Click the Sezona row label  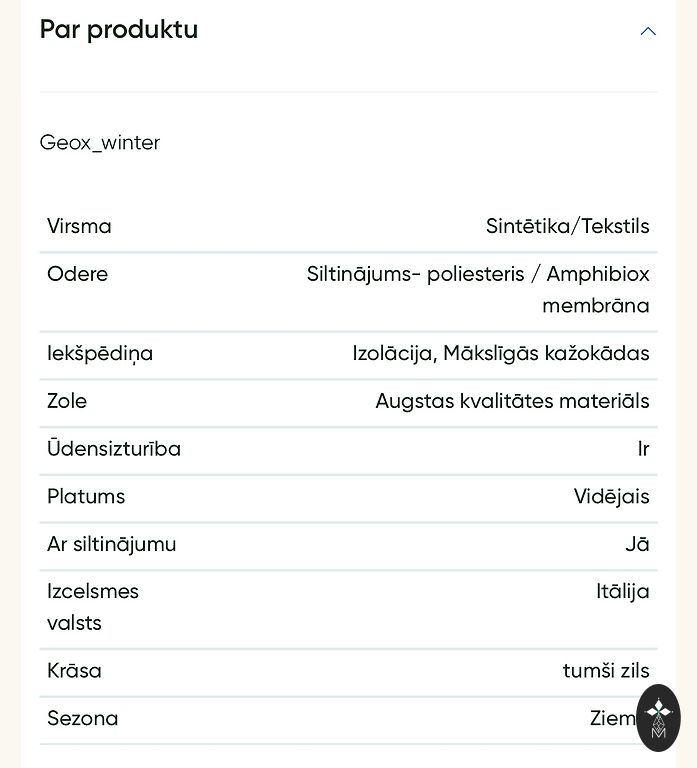pyautogui.click(x=82, y=718)
